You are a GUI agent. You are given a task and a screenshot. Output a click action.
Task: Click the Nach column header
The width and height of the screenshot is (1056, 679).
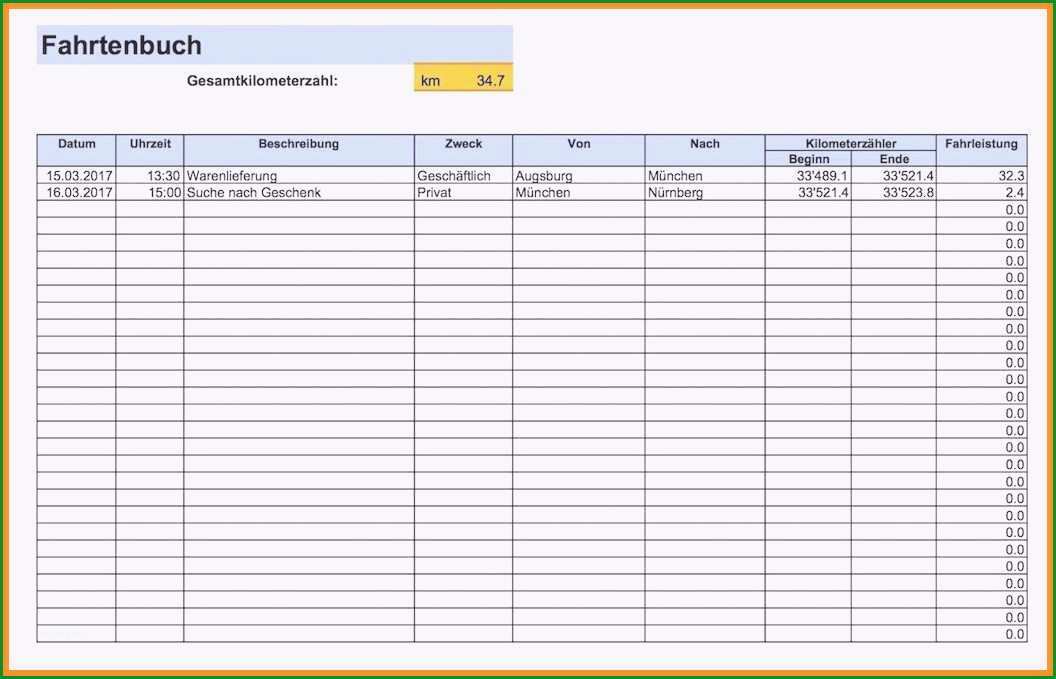705,151
